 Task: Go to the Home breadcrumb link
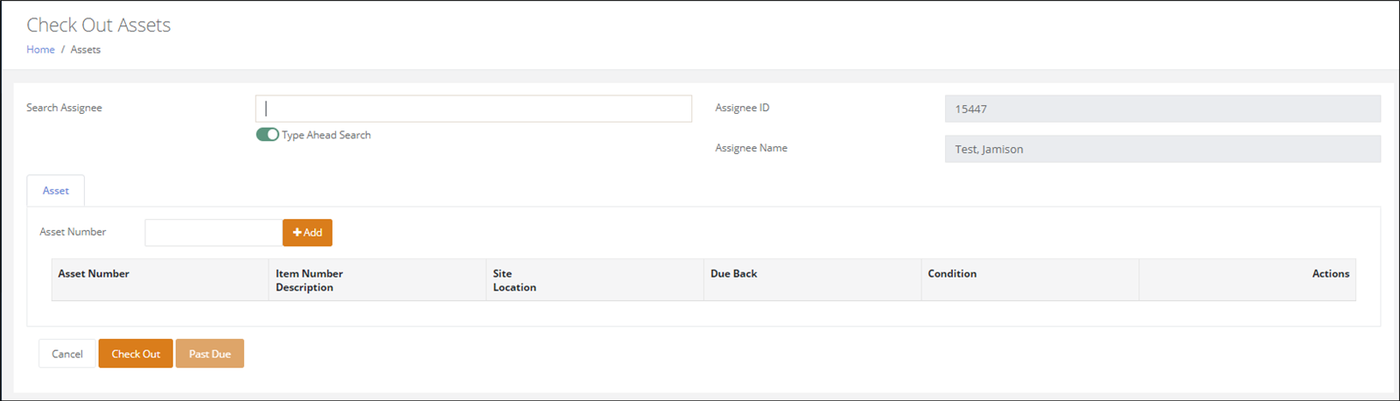point(40,49)
